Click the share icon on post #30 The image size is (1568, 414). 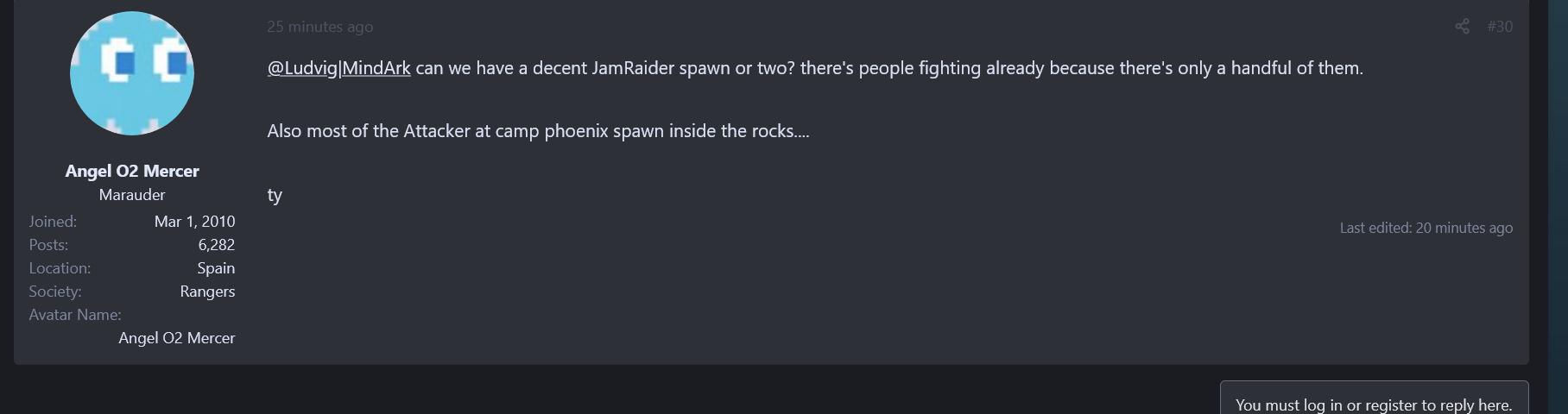pyautogui.click(x=1462, y=27)
